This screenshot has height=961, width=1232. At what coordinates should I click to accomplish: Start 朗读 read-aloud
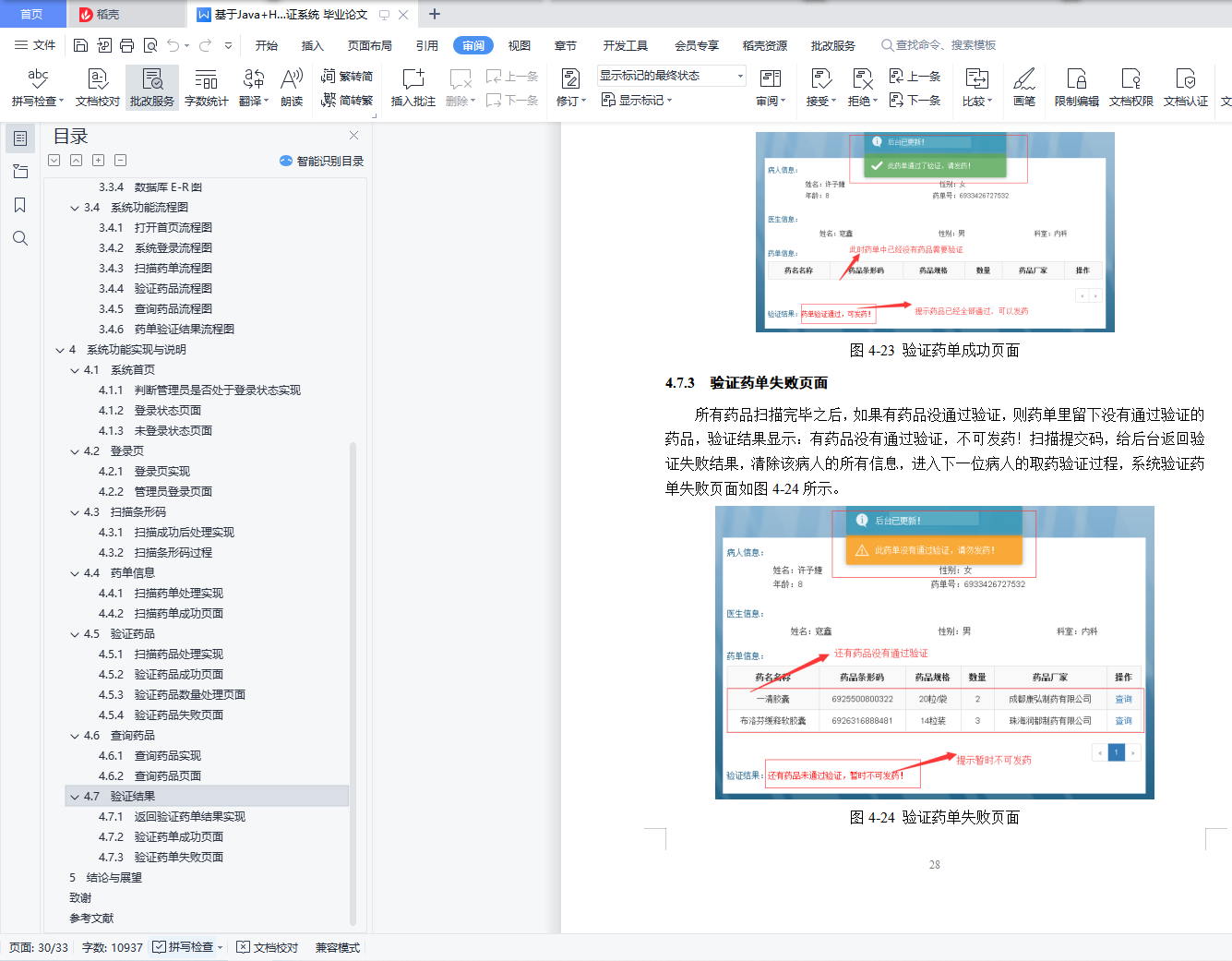point(292,88)
